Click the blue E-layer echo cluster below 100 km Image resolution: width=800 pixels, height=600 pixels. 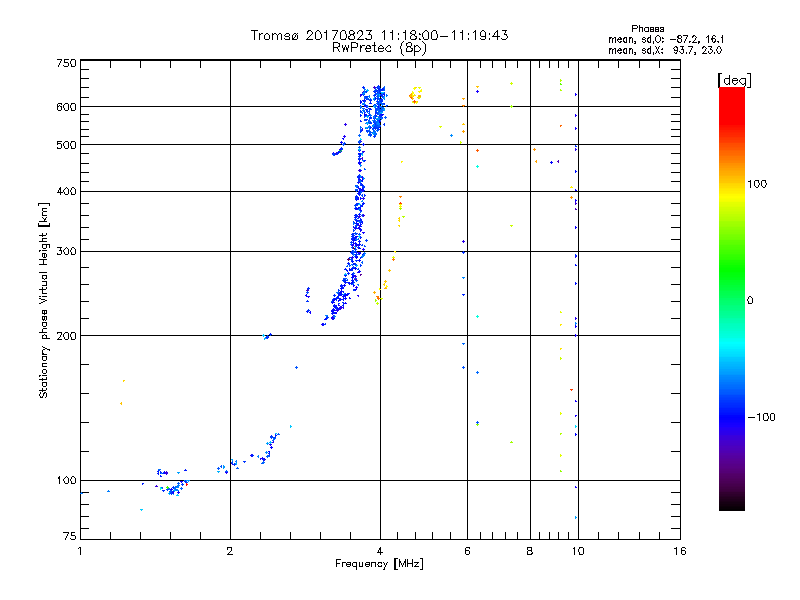click(173, 488)
